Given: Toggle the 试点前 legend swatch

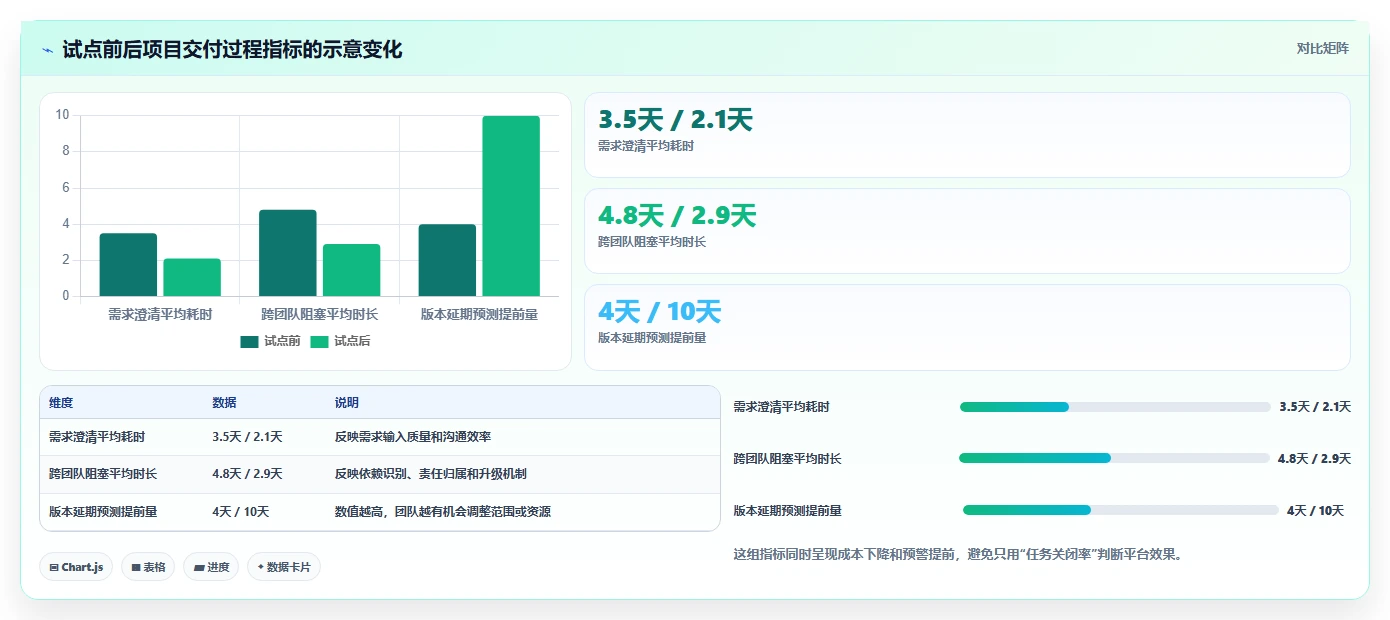Looking at the screenshot, I should 249,342.
